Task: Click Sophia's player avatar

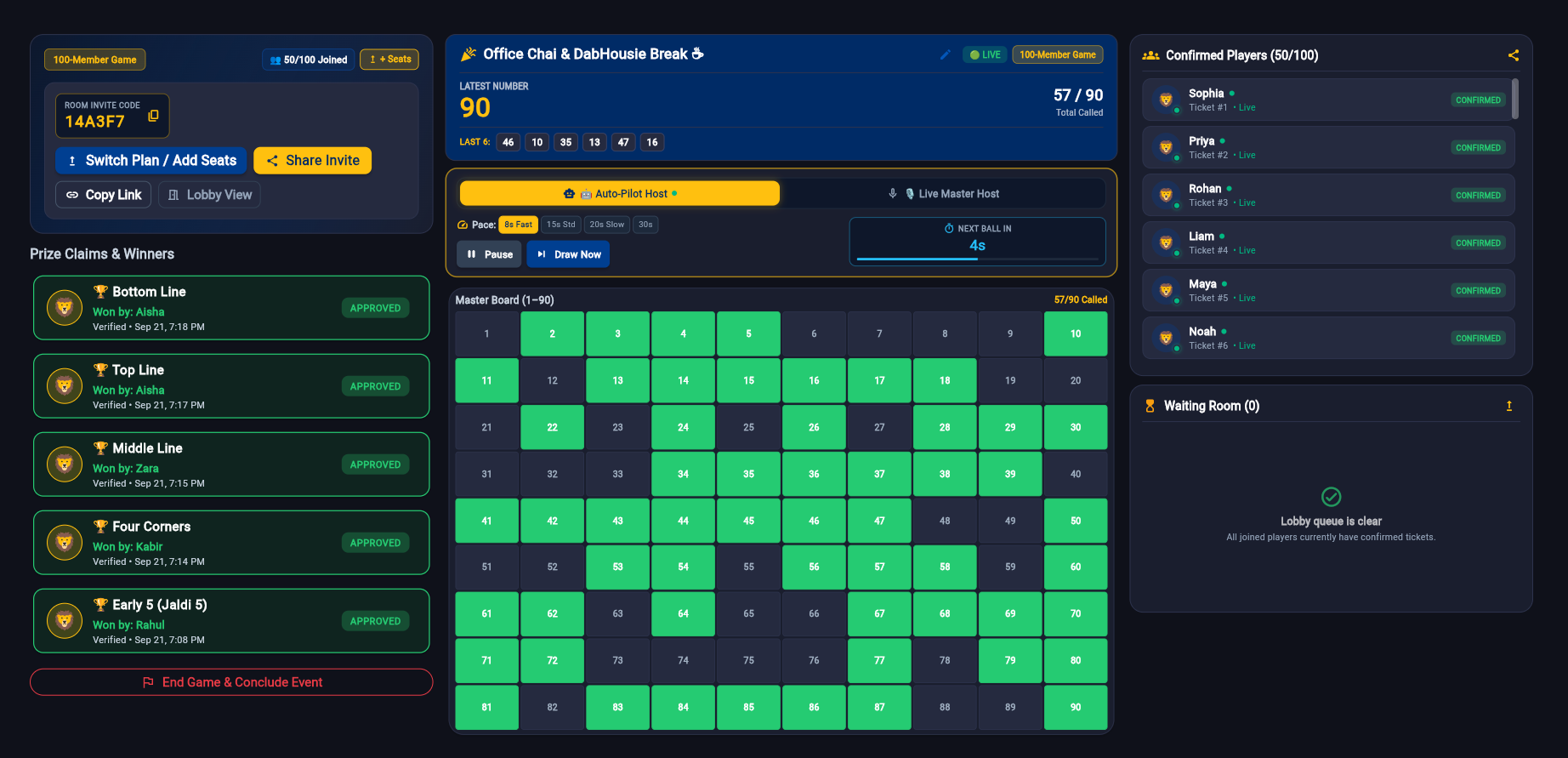Action: 1166,100
